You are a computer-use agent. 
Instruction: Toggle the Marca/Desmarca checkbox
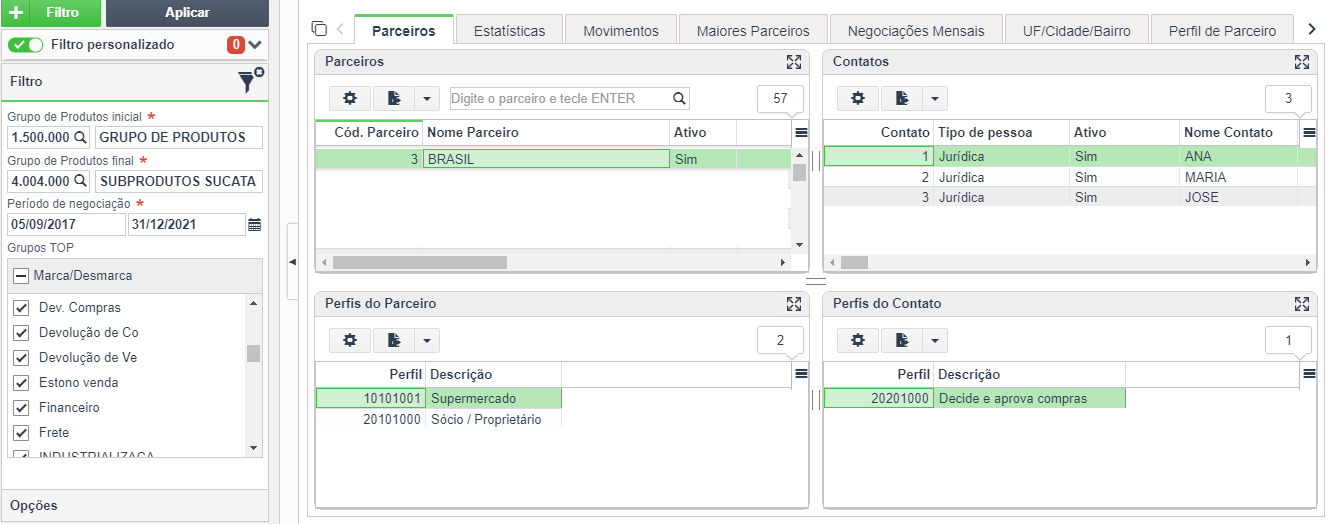pos(20,275)
